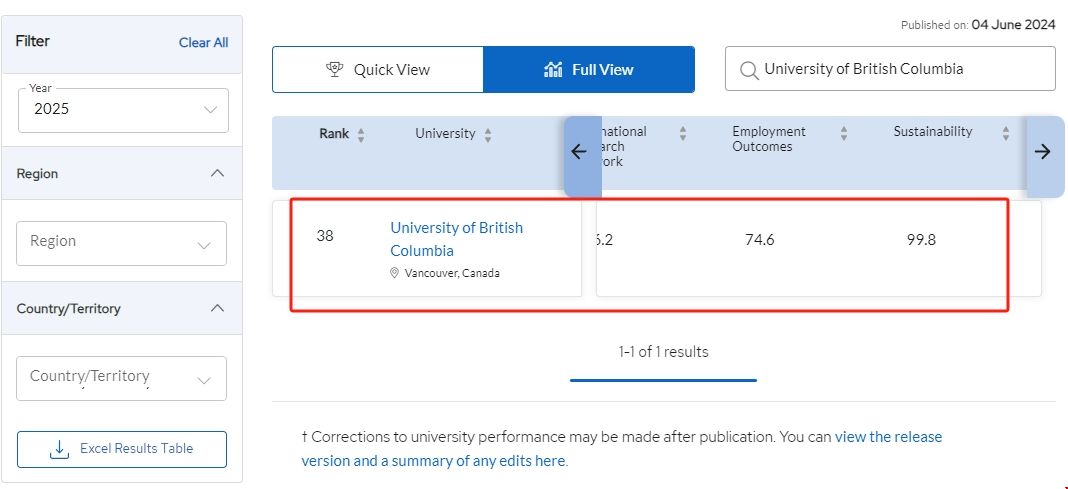
Task: Open the Country/Territory dropdown field
Action: [121, 378]
